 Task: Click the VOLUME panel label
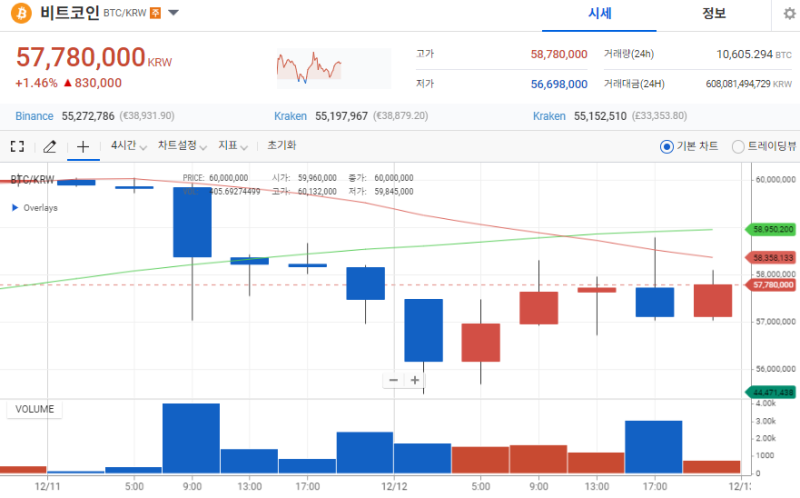[34, 409]
